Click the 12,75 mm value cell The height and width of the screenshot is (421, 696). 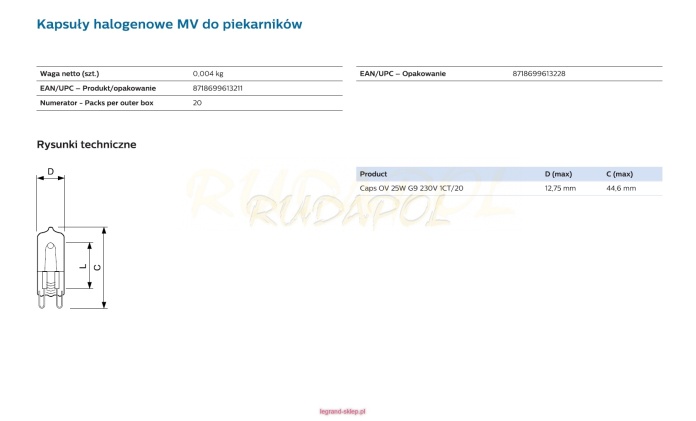pyautogui.click(x=560, y=188)
